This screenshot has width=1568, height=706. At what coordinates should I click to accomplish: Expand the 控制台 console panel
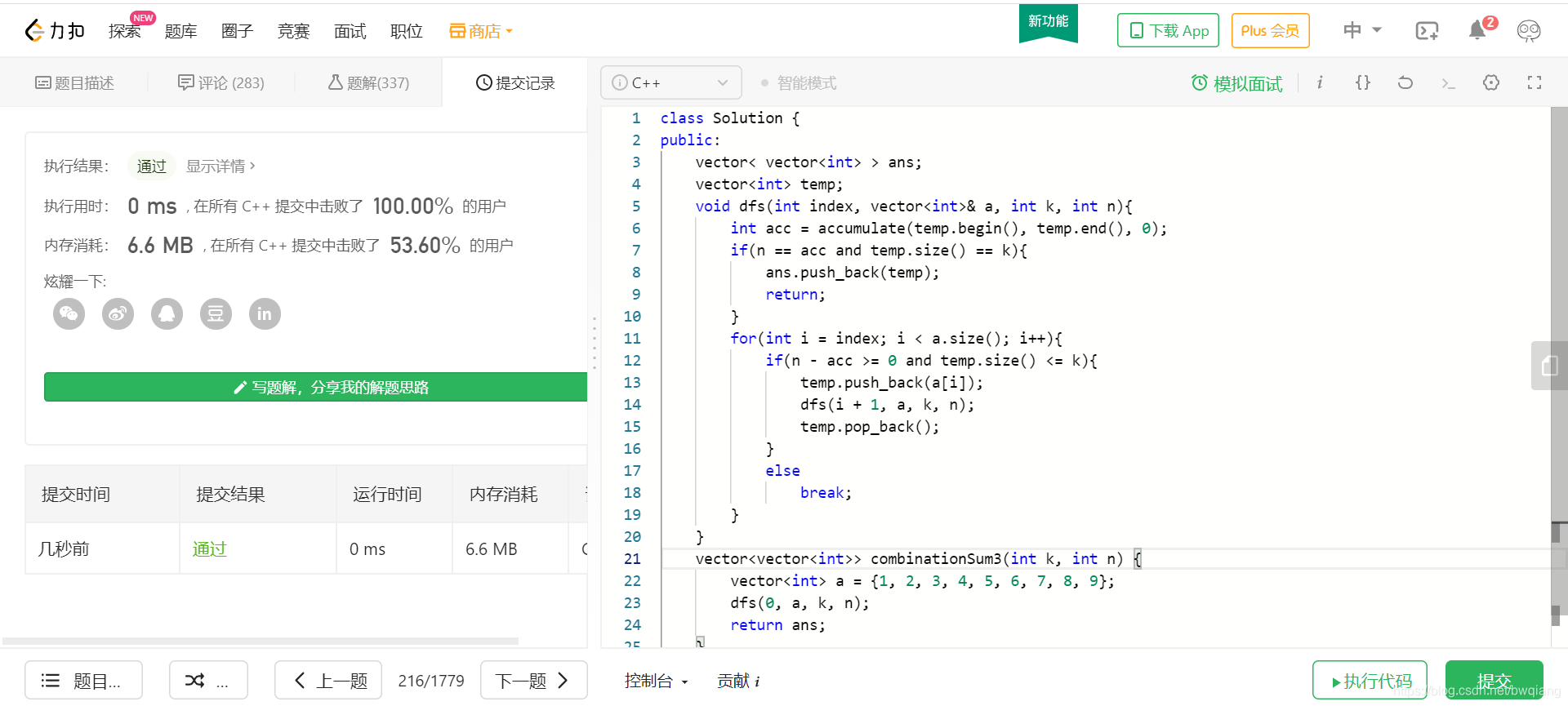656,681
